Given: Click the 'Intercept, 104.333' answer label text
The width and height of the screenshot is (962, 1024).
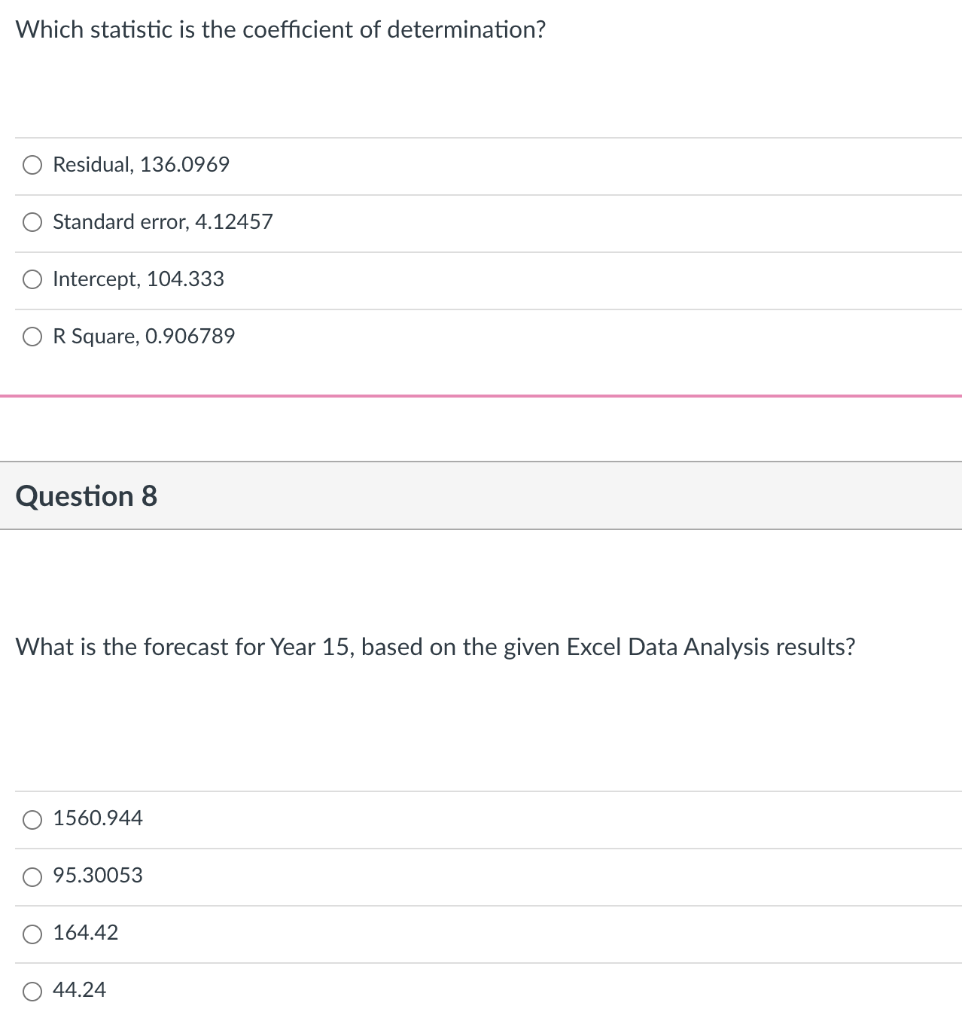Looking at the screenshot, I should (x=138, y=279).
